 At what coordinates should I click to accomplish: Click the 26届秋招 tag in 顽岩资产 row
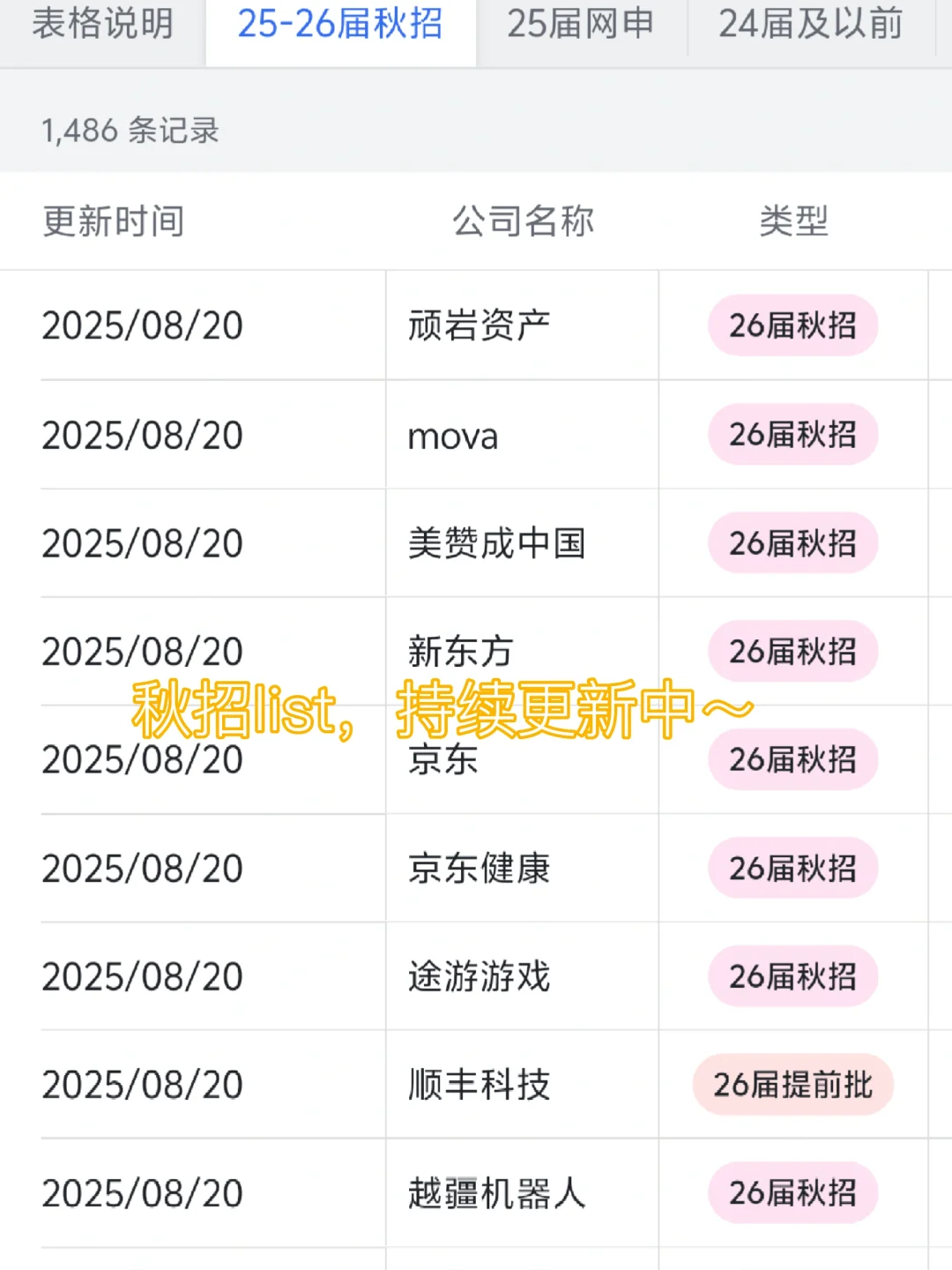(793, 325)
